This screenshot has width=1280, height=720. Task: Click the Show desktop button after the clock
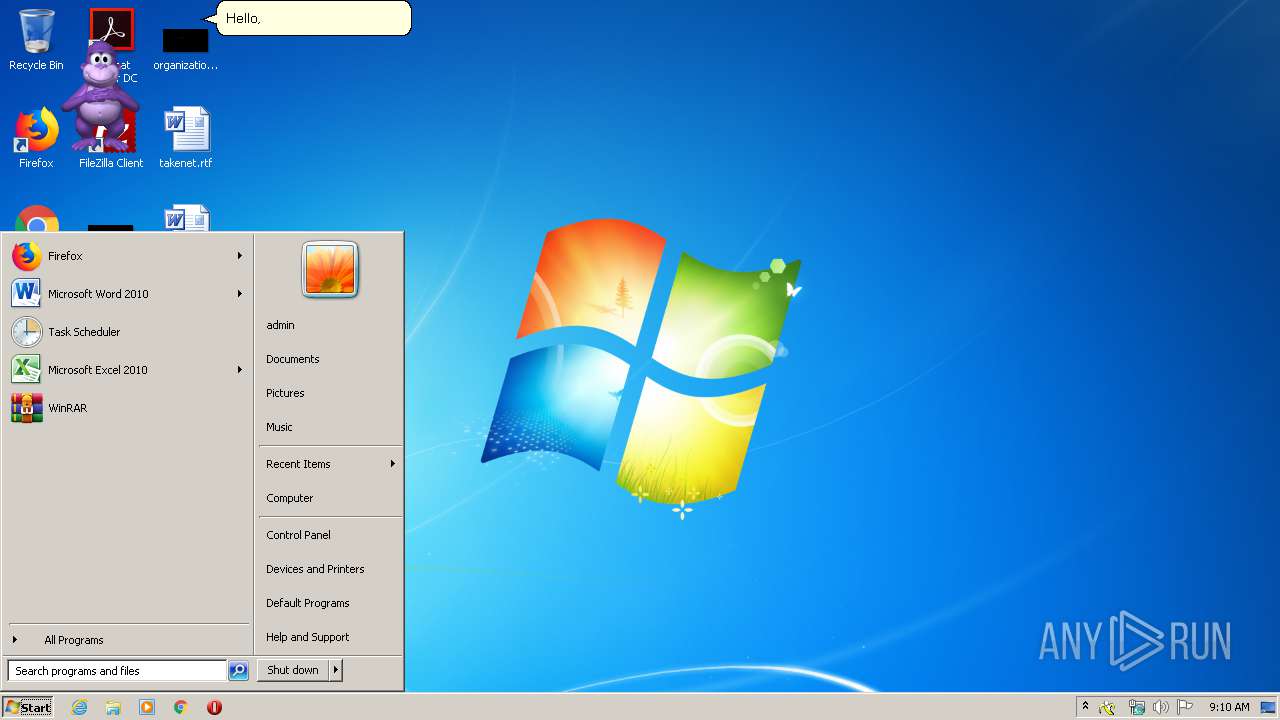click(1268, 707)
